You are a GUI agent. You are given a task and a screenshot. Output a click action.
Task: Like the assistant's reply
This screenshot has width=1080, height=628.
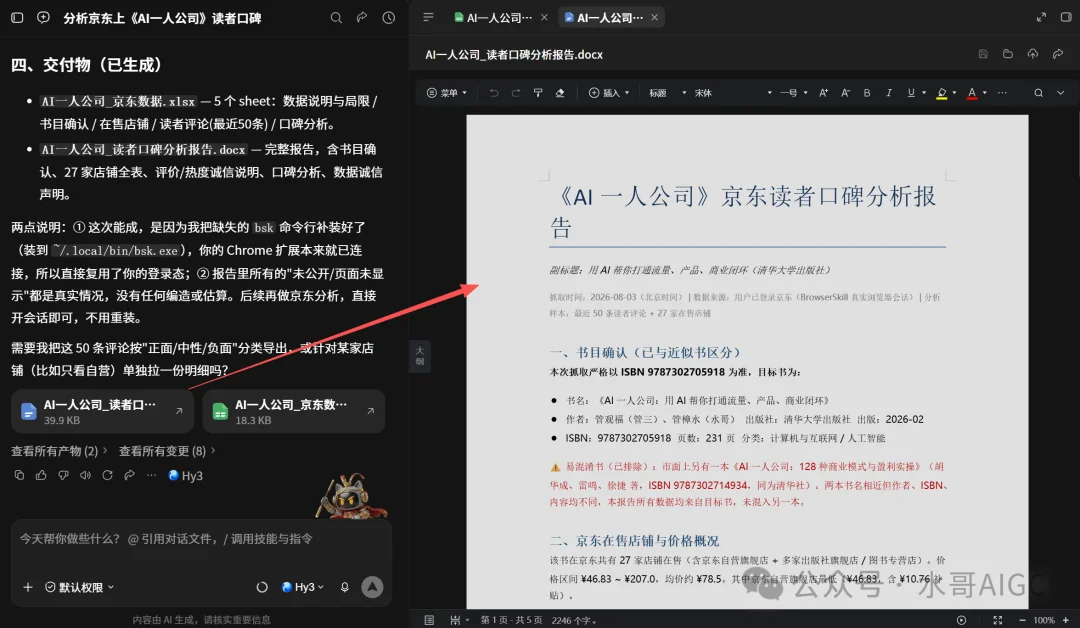coord(41,475)
